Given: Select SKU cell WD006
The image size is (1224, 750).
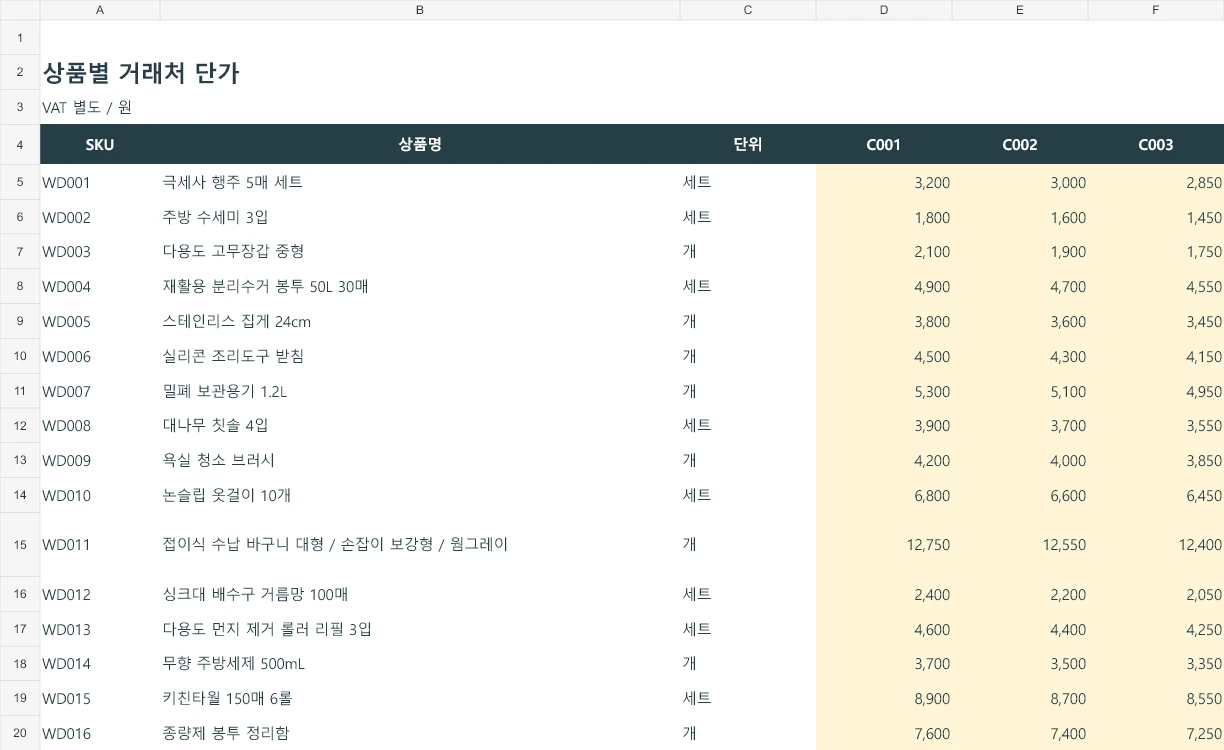Looking at the screenshot, I should [100, 356].
